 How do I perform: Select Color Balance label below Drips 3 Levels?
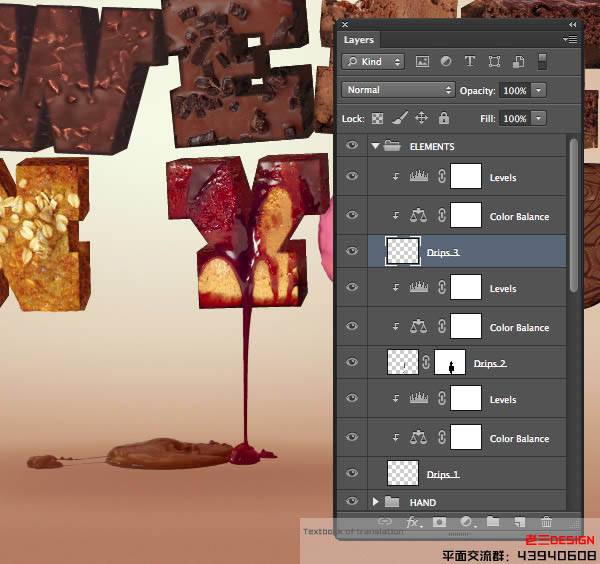[519, 328]
